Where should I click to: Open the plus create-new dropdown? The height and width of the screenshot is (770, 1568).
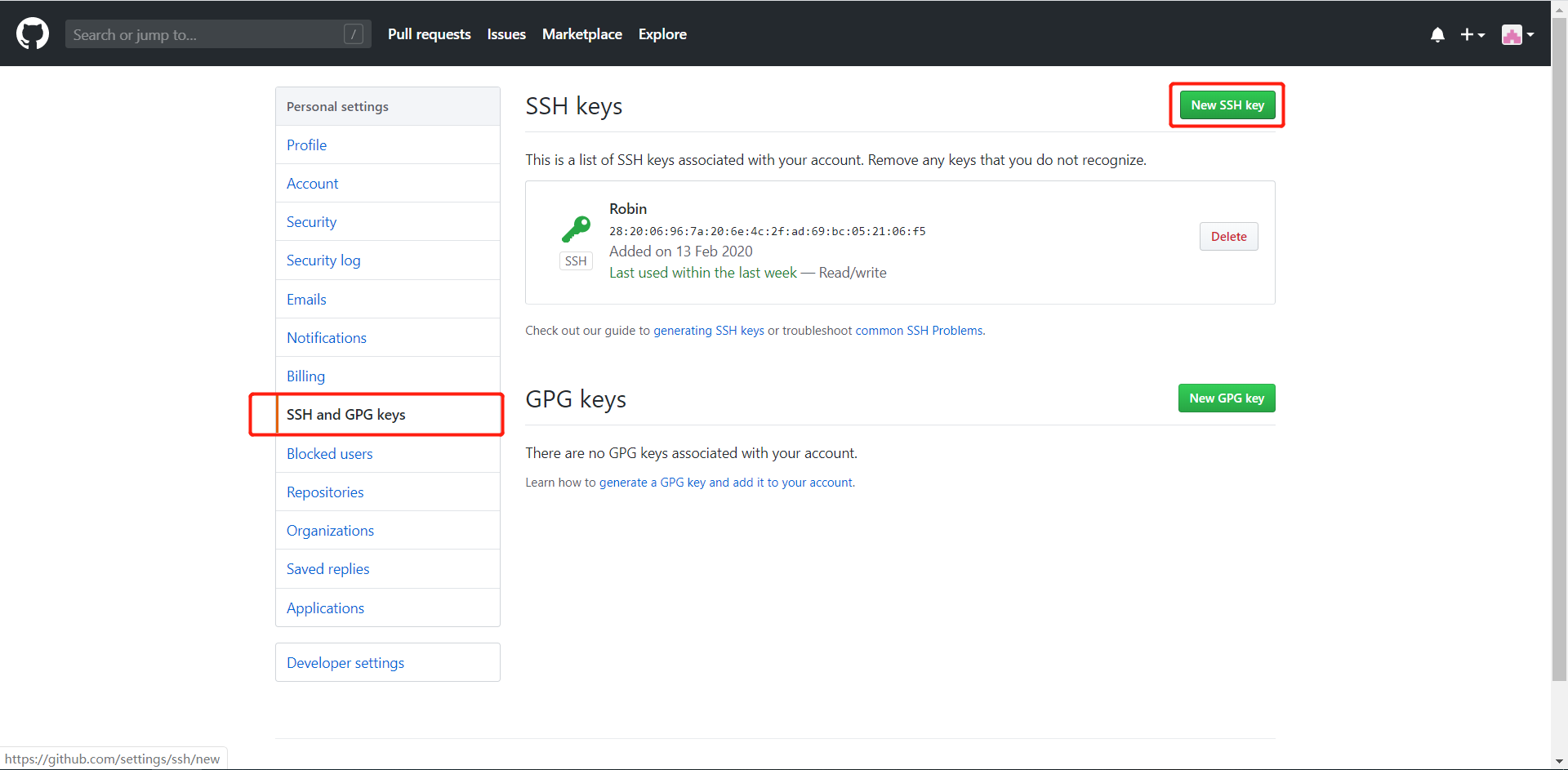(1472, 34)
